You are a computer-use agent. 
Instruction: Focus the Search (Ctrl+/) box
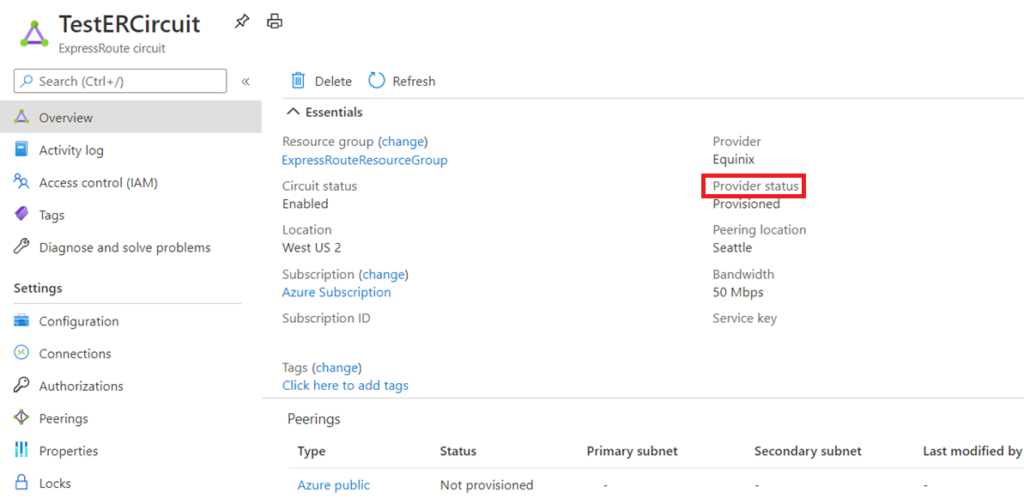pos(120,81)
